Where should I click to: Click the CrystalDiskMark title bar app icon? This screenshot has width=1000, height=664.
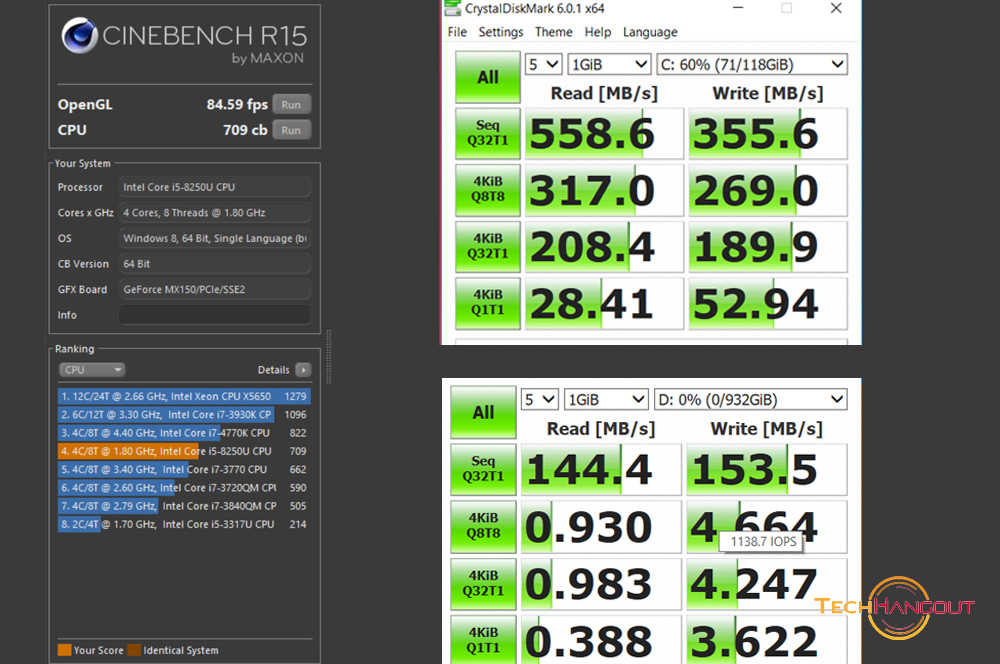[452, 8]
